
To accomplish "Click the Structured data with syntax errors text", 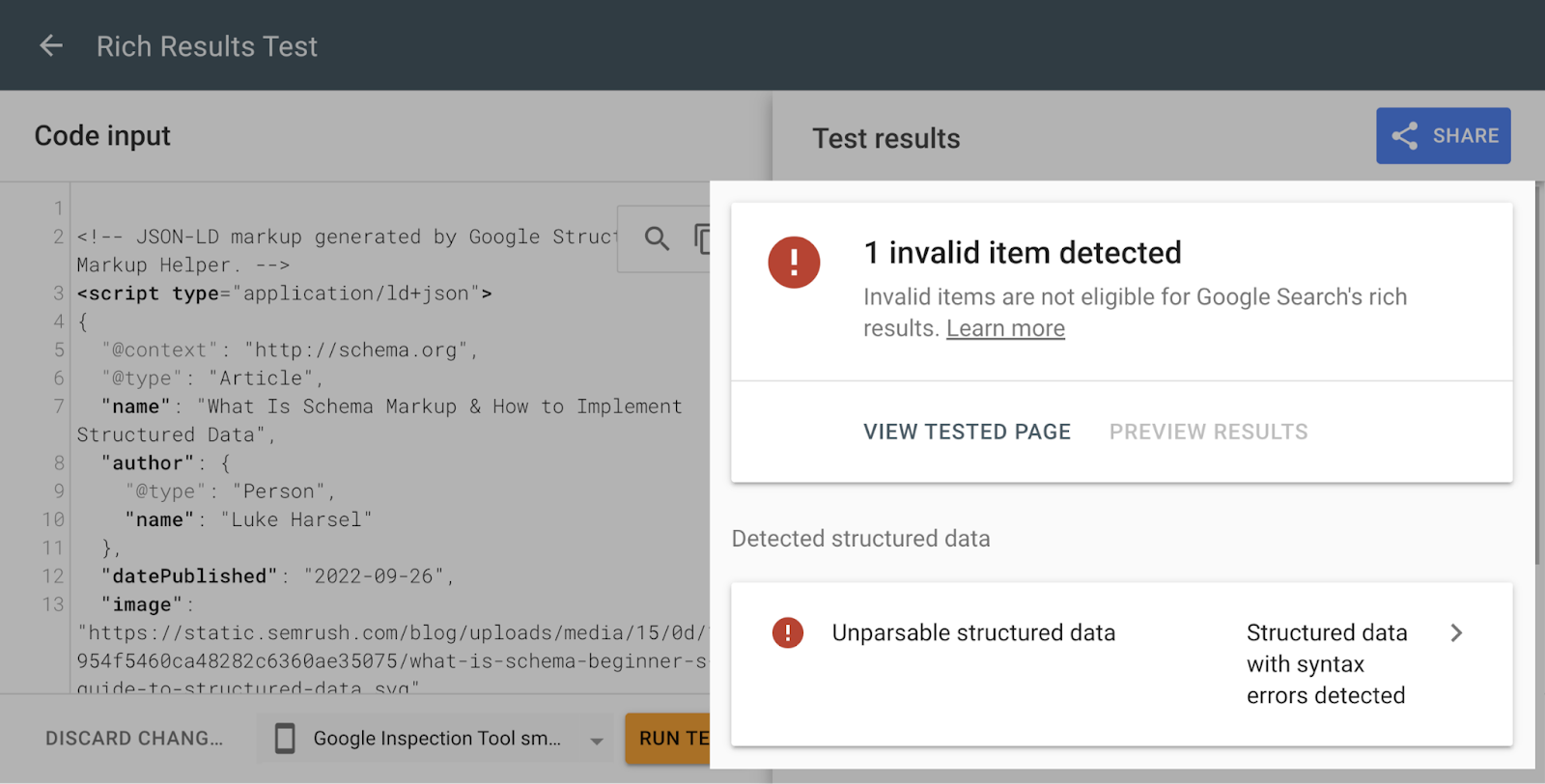I will (x=1326, y=664).
